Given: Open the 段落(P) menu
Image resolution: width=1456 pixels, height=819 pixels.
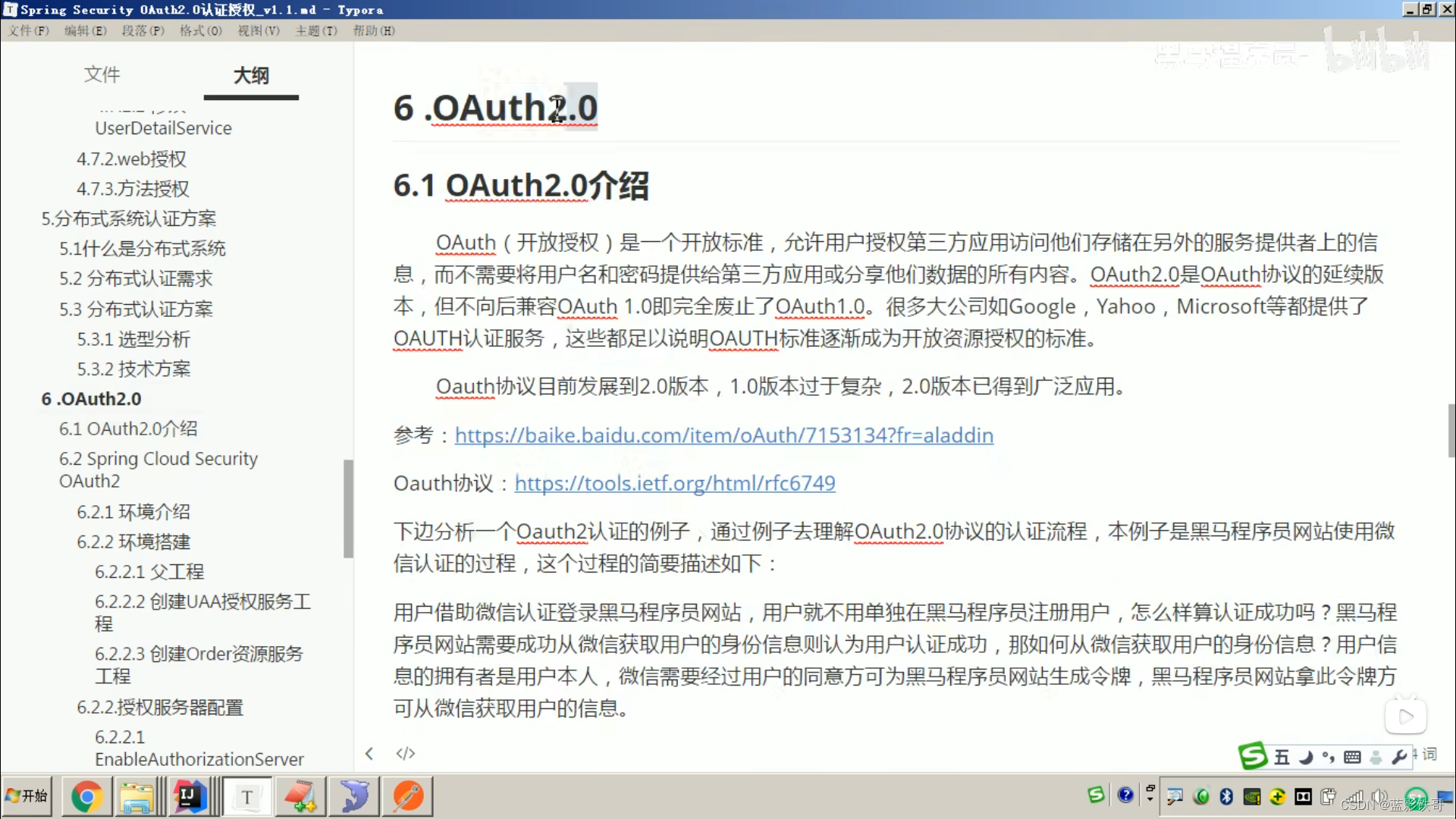Looking at the screenshot, I should click(143, 30).
